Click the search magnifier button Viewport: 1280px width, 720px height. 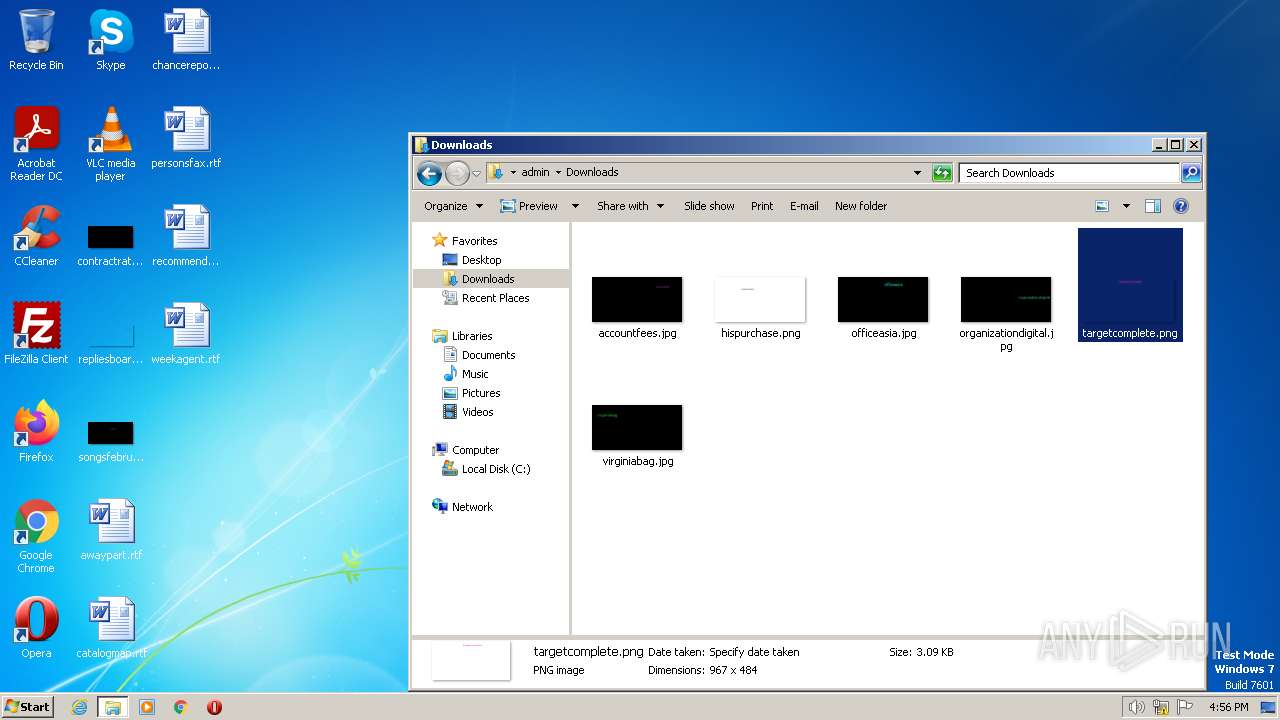[x=1191, y=173]
